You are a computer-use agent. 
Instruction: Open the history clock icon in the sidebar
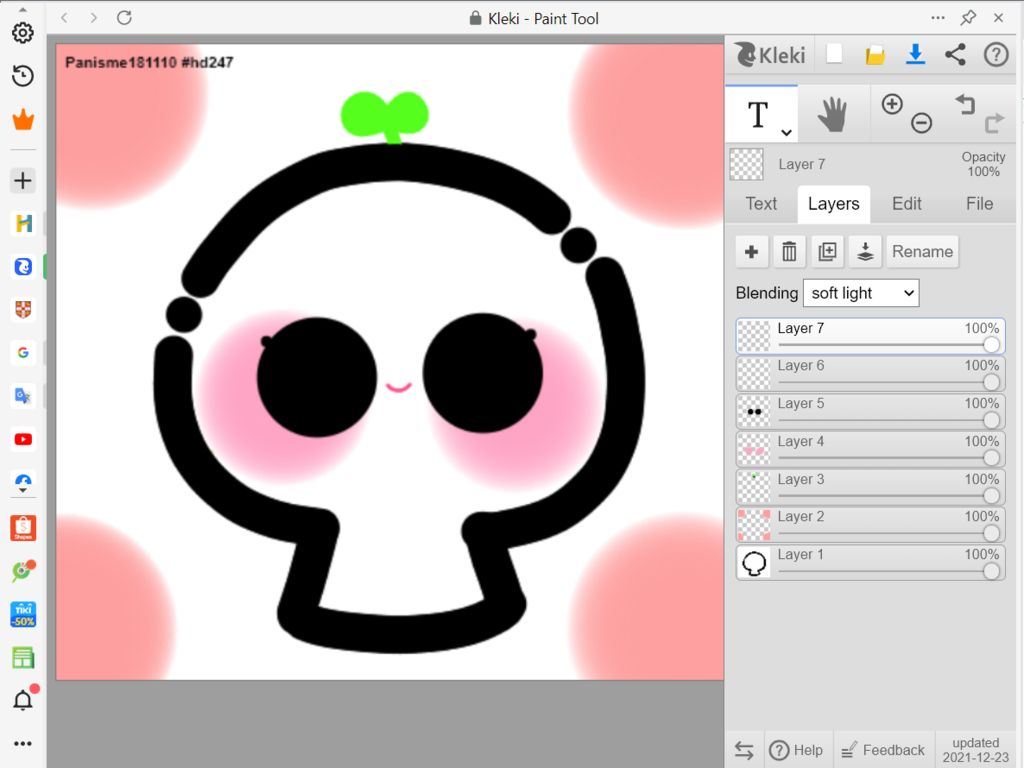(x=23, y=76)
